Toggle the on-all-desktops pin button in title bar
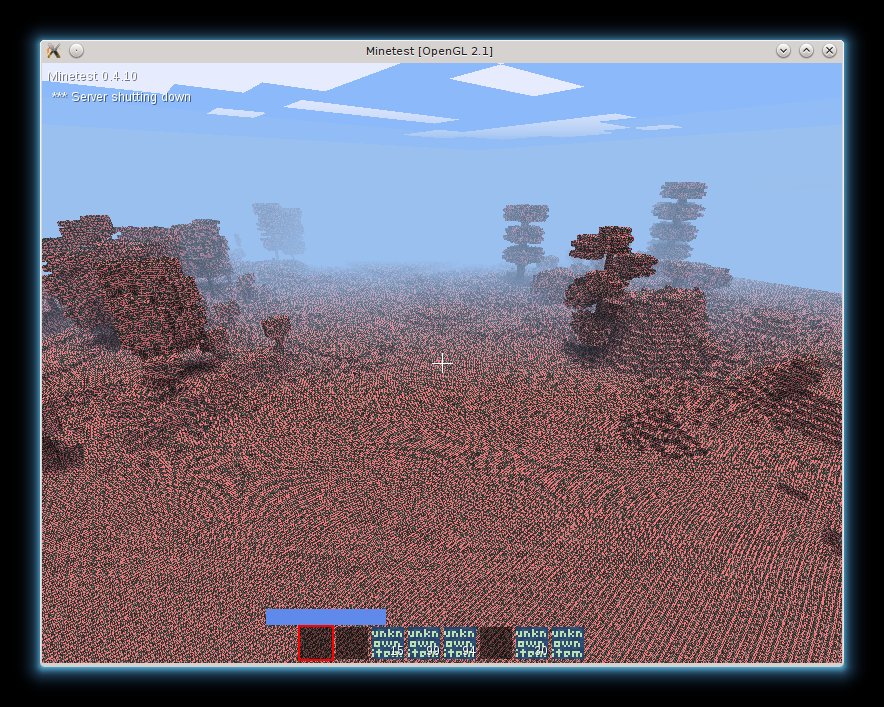The height and width of the screenshot is (707, 884). [77, 51]
